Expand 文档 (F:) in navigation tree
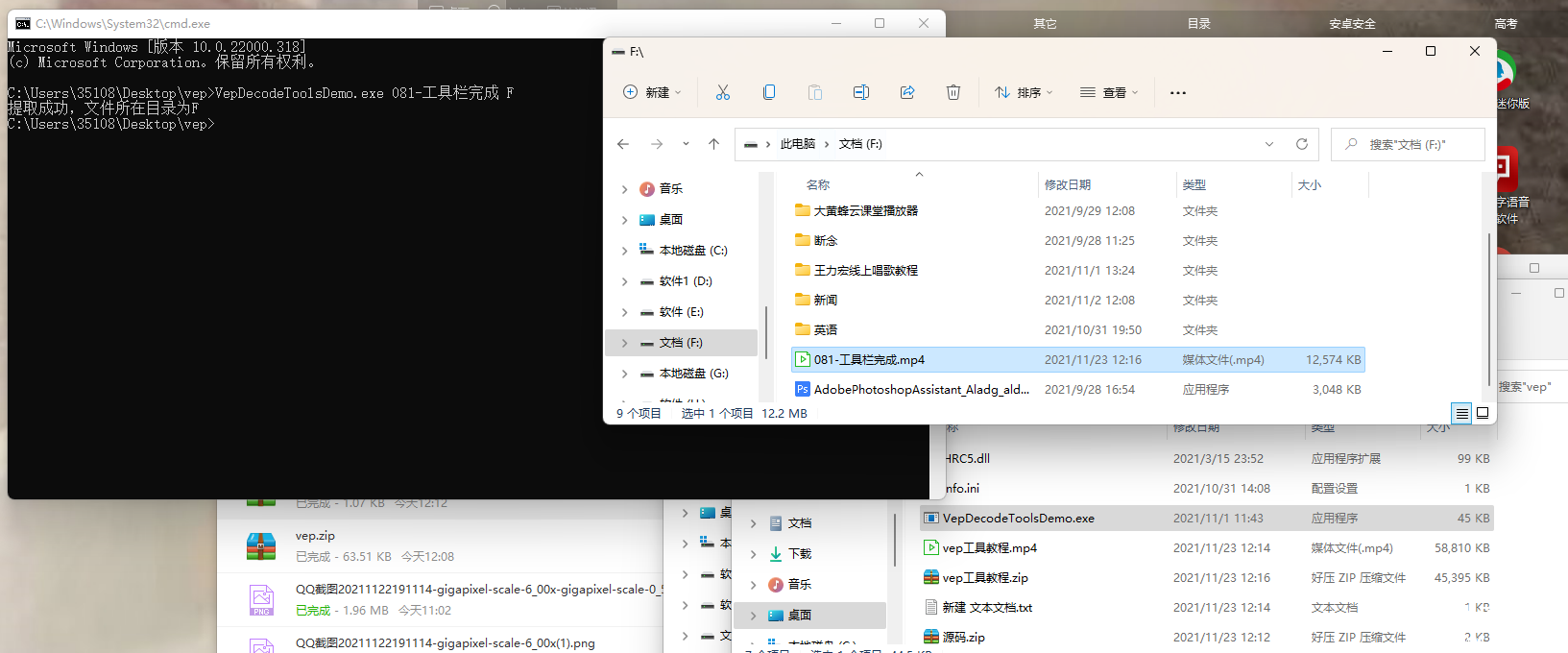1568x653 pixels. click(x=625, y=343)
